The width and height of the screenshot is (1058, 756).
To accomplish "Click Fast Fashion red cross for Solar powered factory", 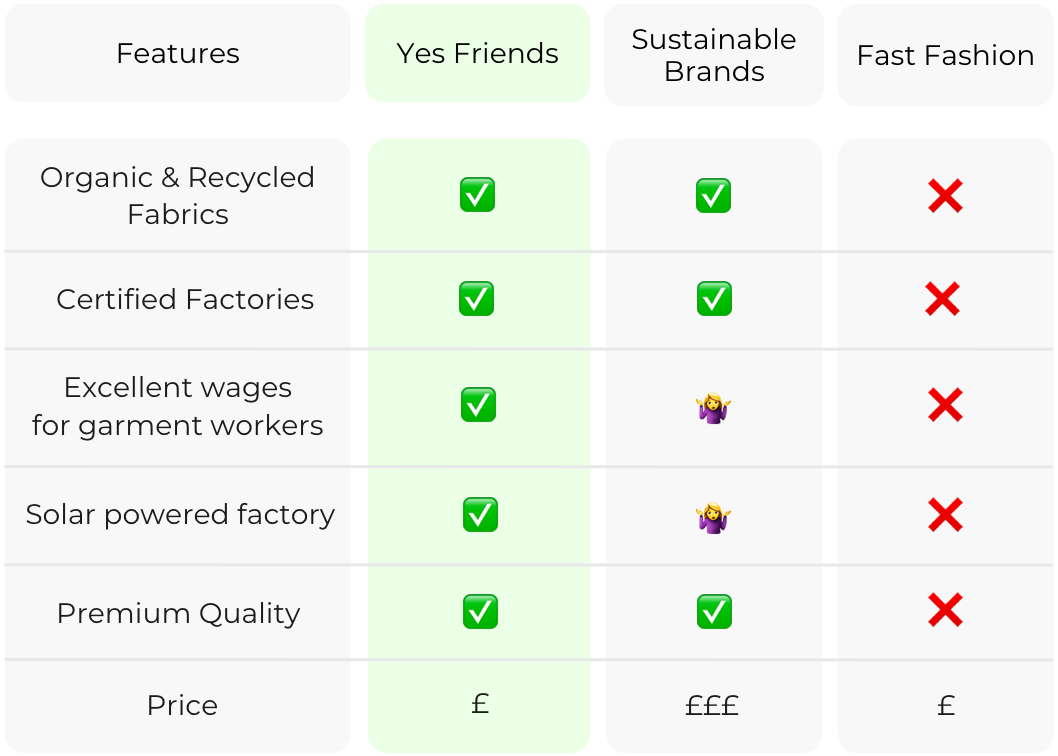I will (x=945, y=515).
